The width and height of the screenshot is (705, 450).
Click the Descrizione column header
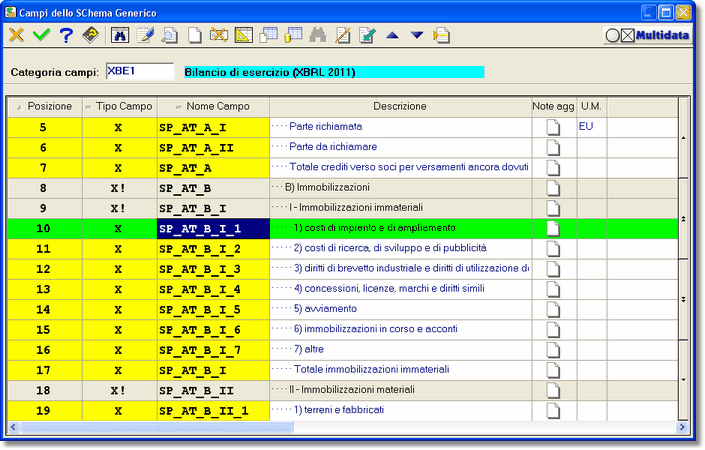(x=400, y=107)
